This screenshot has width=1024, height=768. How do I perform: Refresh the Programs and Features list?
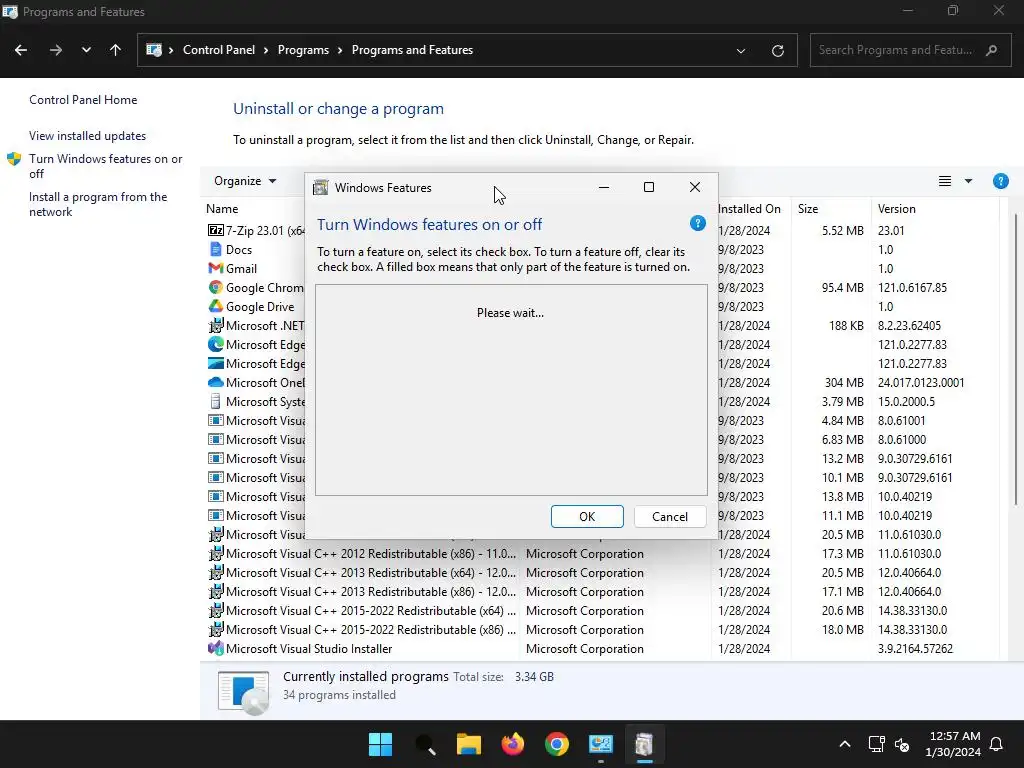tap(777, 51)
